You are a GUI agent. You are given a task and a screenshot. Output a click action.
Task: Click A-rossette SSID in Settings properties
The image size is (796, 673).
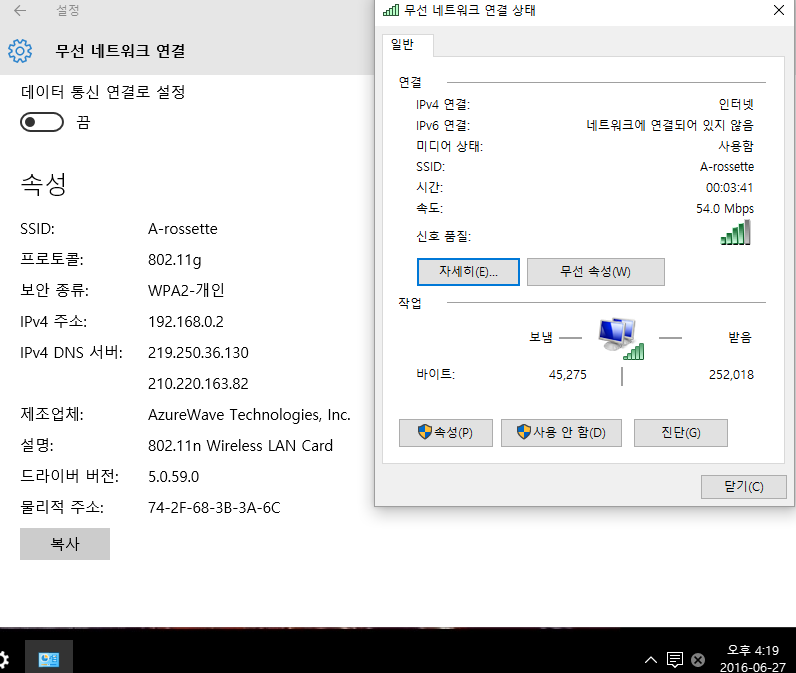pyautogui.click(x=183, y=229)
